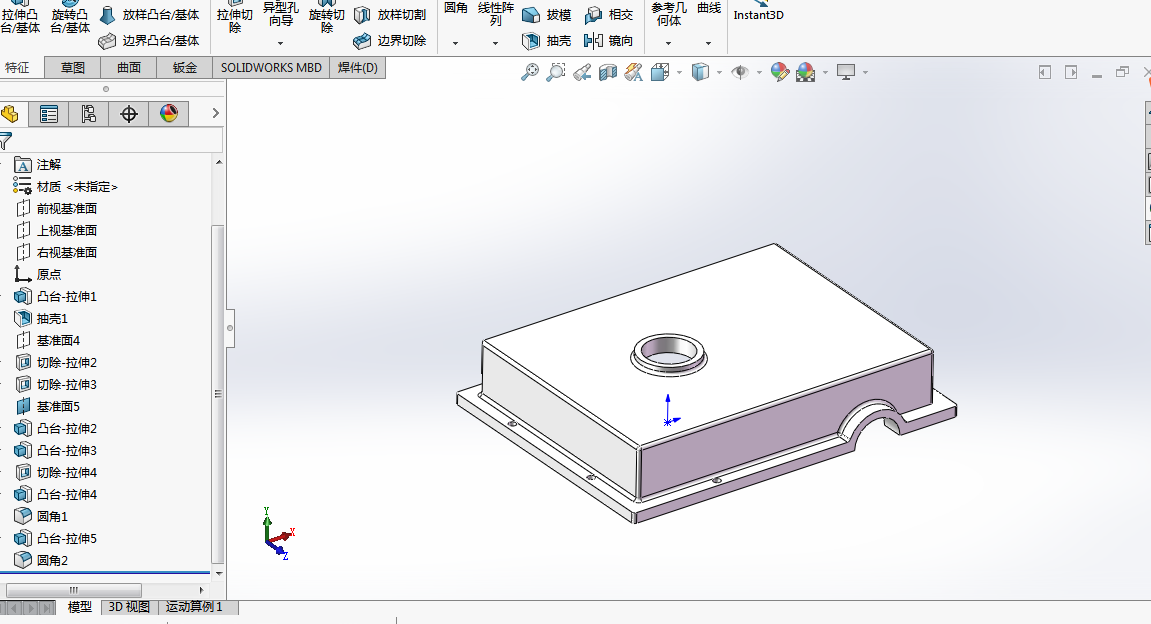Image resolution: width=1151 pixels, height=624 pixels.
Task: Toggle the Section View icon
Action: point(608,72)
